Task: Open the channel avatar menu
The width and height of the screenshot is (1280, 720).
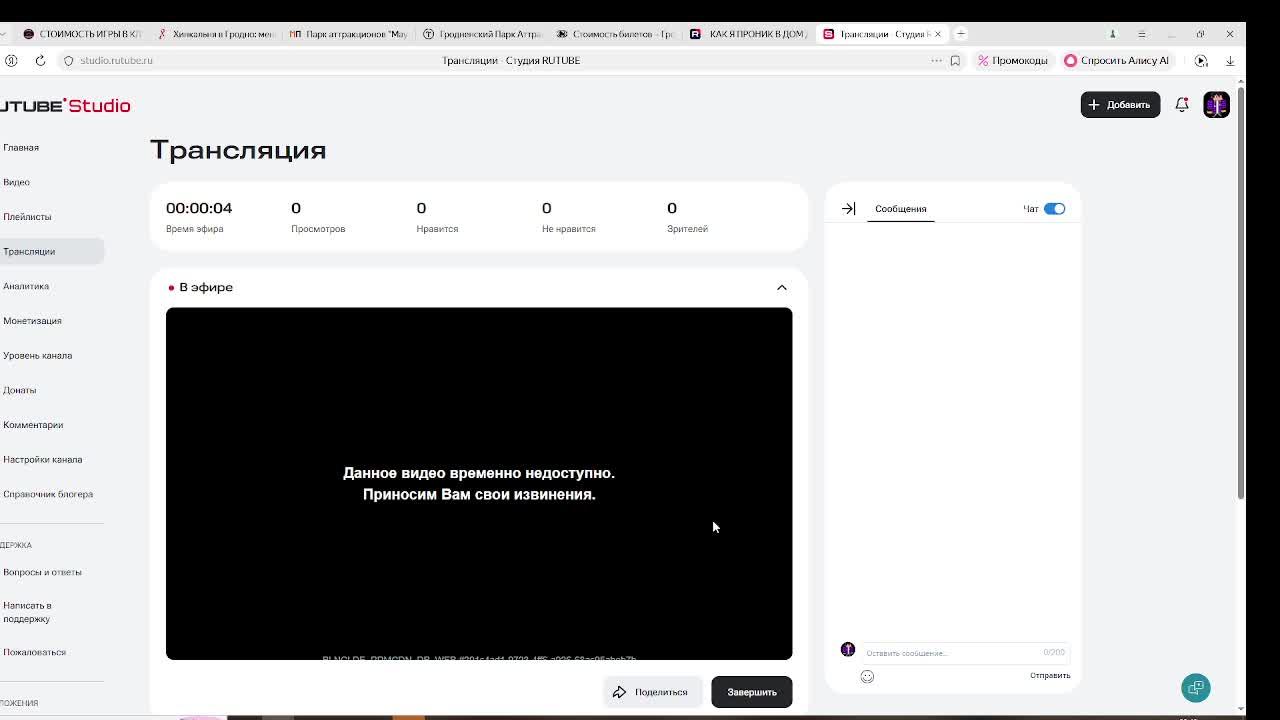Action: click(1216, 105)
